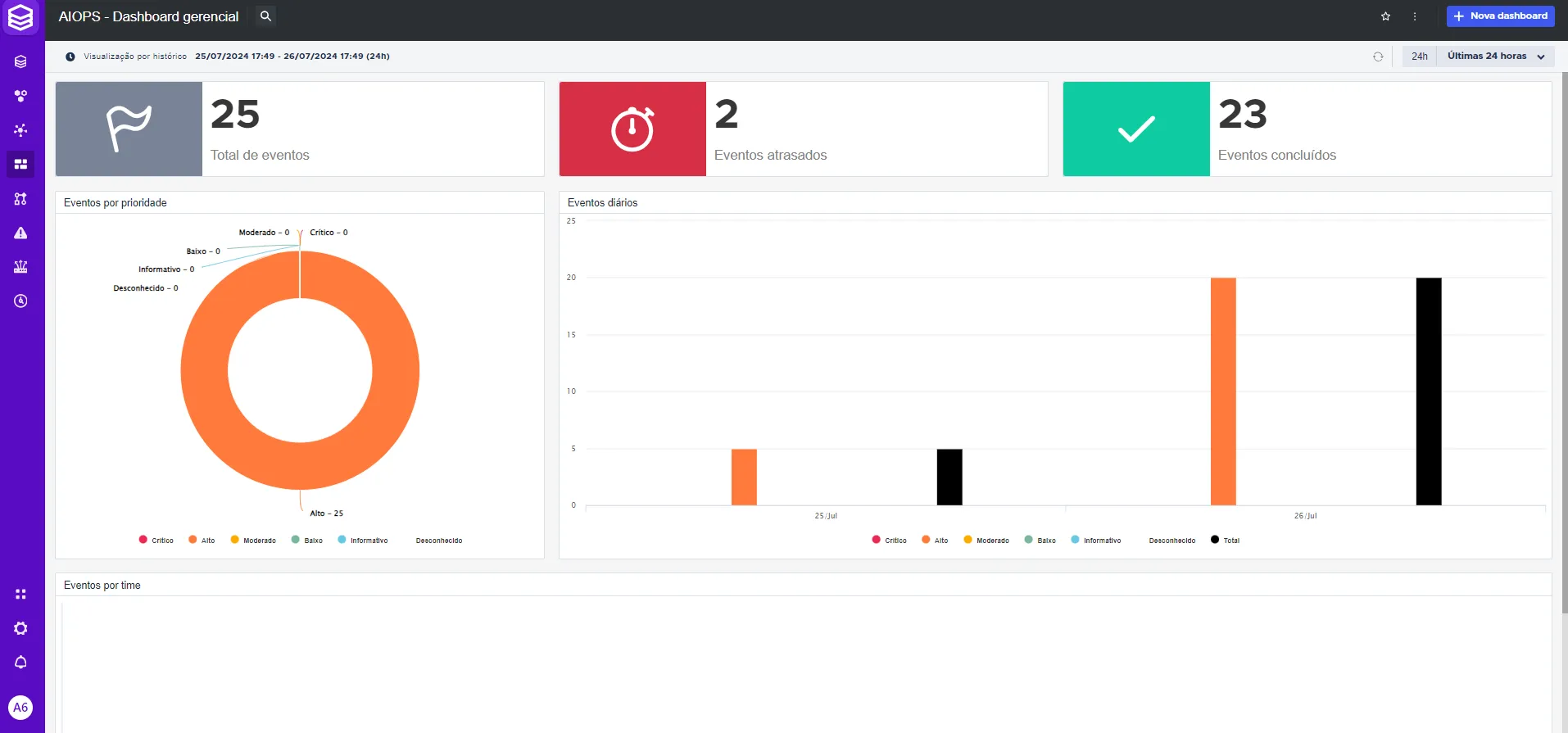Open the circular clock sidebar icon
Viewport: 1568px width, 733px height.
[x=20, y=301]
